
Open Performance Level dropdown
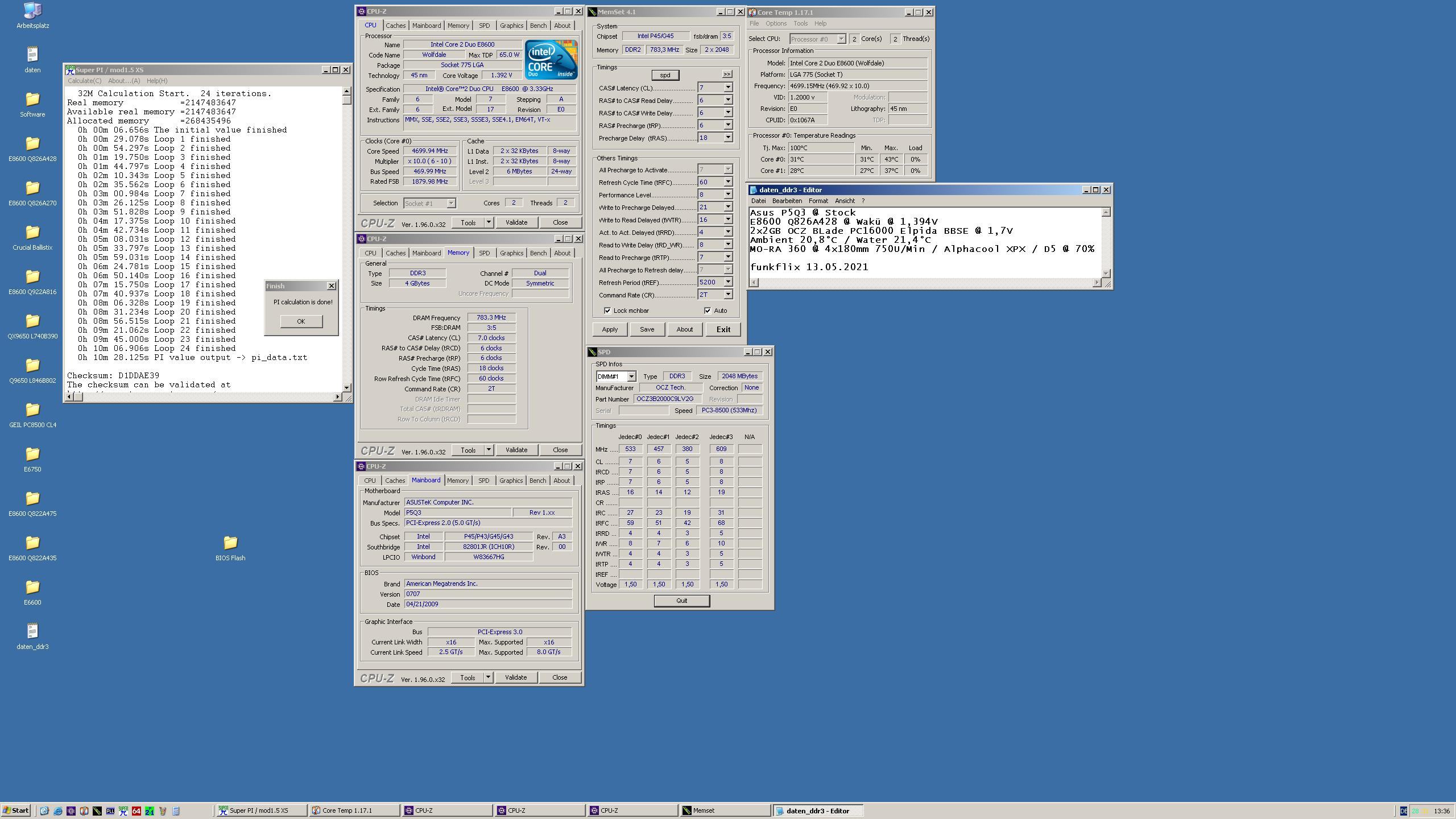pos(727,195)
